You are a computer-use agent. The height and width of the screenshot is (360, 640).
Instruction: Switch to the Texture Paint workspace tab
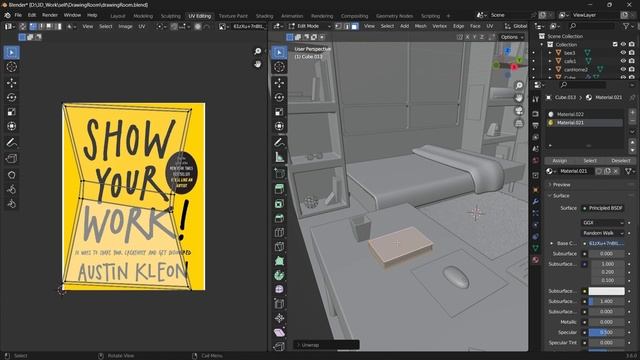pos(233,16)
